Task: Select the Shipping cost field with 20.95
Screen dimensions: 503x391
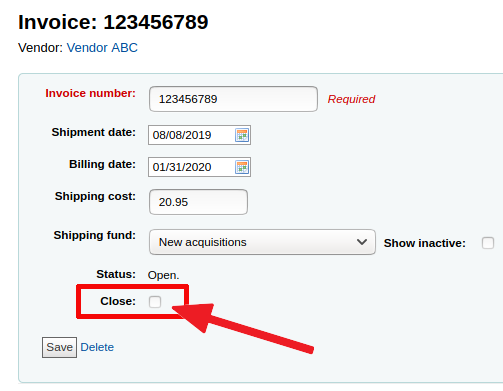Action: [198, 202]
